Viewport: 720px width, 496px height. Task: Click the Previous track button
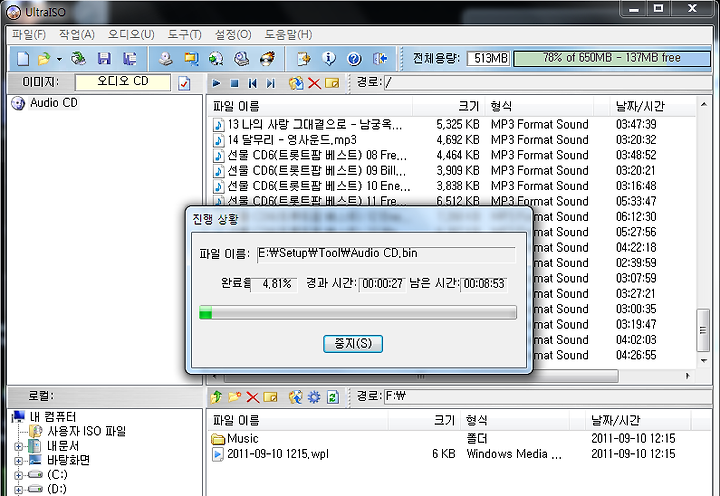tap(253, 83)
